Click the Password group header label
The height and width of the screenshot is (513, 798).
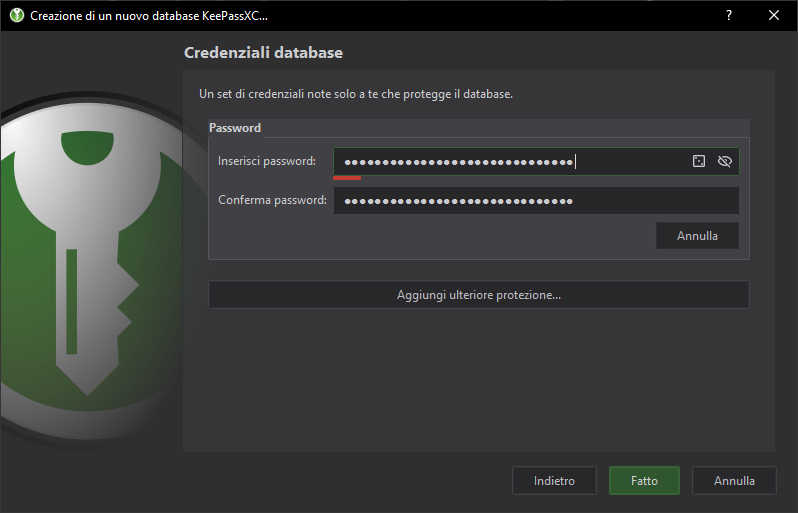pos(235,128)
